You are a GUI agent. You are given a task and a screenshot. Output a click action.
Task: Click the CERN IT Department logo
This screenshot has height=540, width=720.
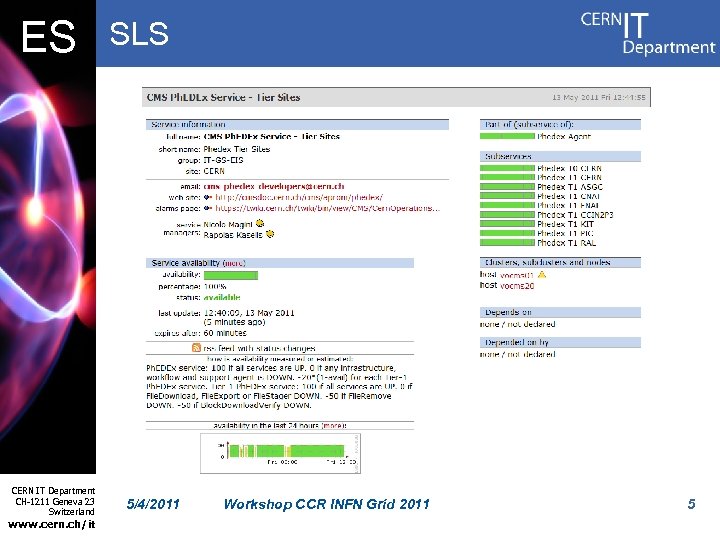tap(647, 33)
